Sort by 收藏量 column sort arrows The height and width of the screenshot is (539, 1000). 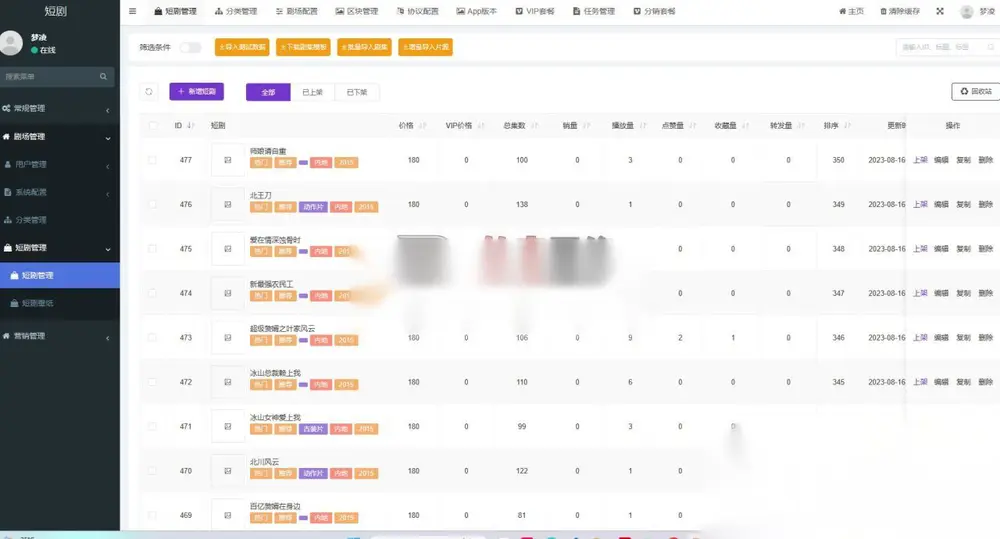pos(746,126)
